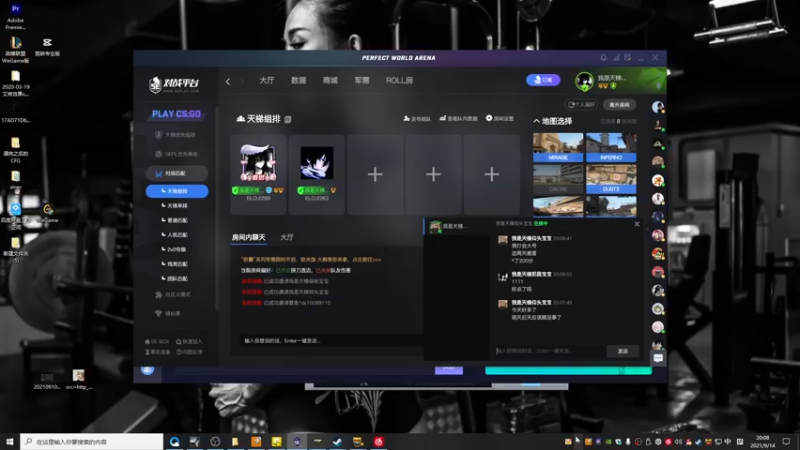Open the 商城 tab in top navigation
Viewport: 800px width, 450px height.
click(330, 81)
